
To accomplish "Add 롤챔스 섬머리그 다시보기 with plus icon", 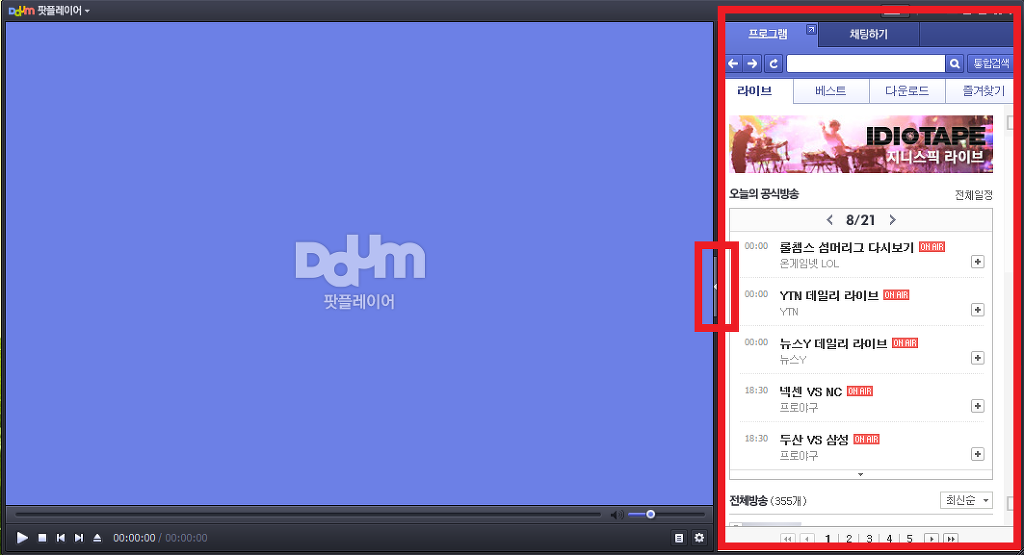I will [x=978, y=262].
